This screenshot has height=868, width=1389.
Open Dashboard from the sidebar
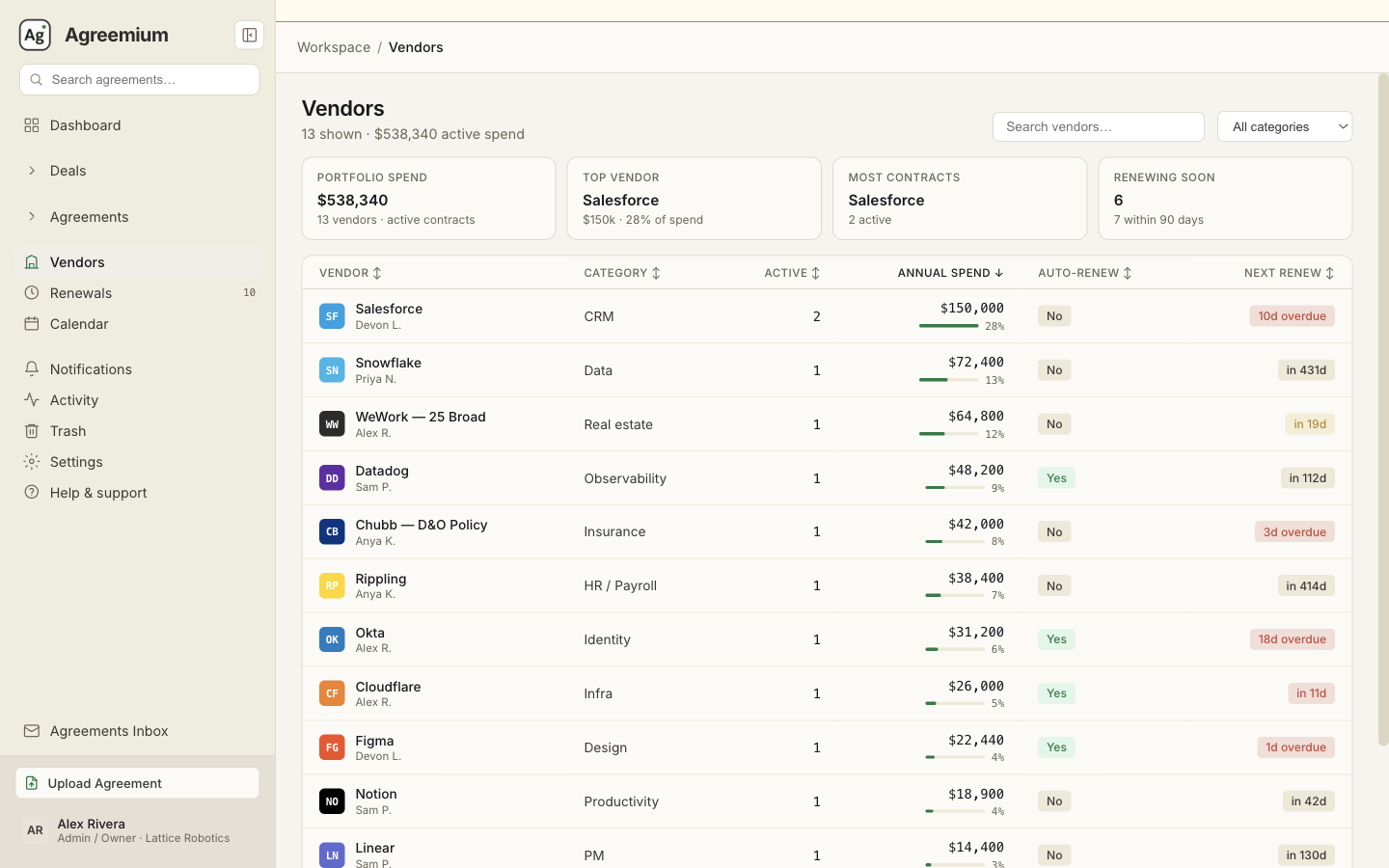[x=140, y=125]
